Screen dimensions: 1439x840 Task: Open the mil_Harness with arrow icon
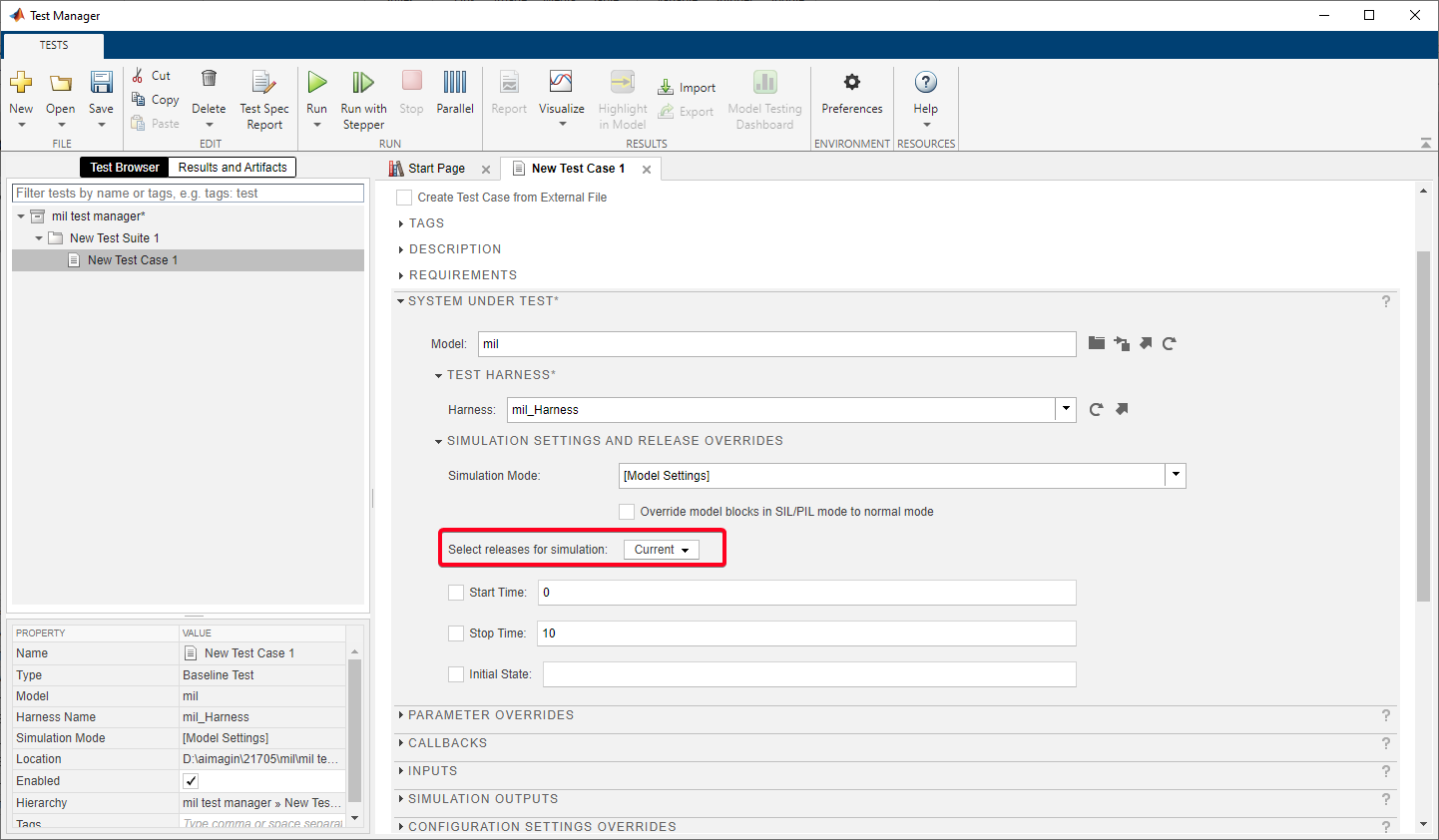tap(1122, 409)
